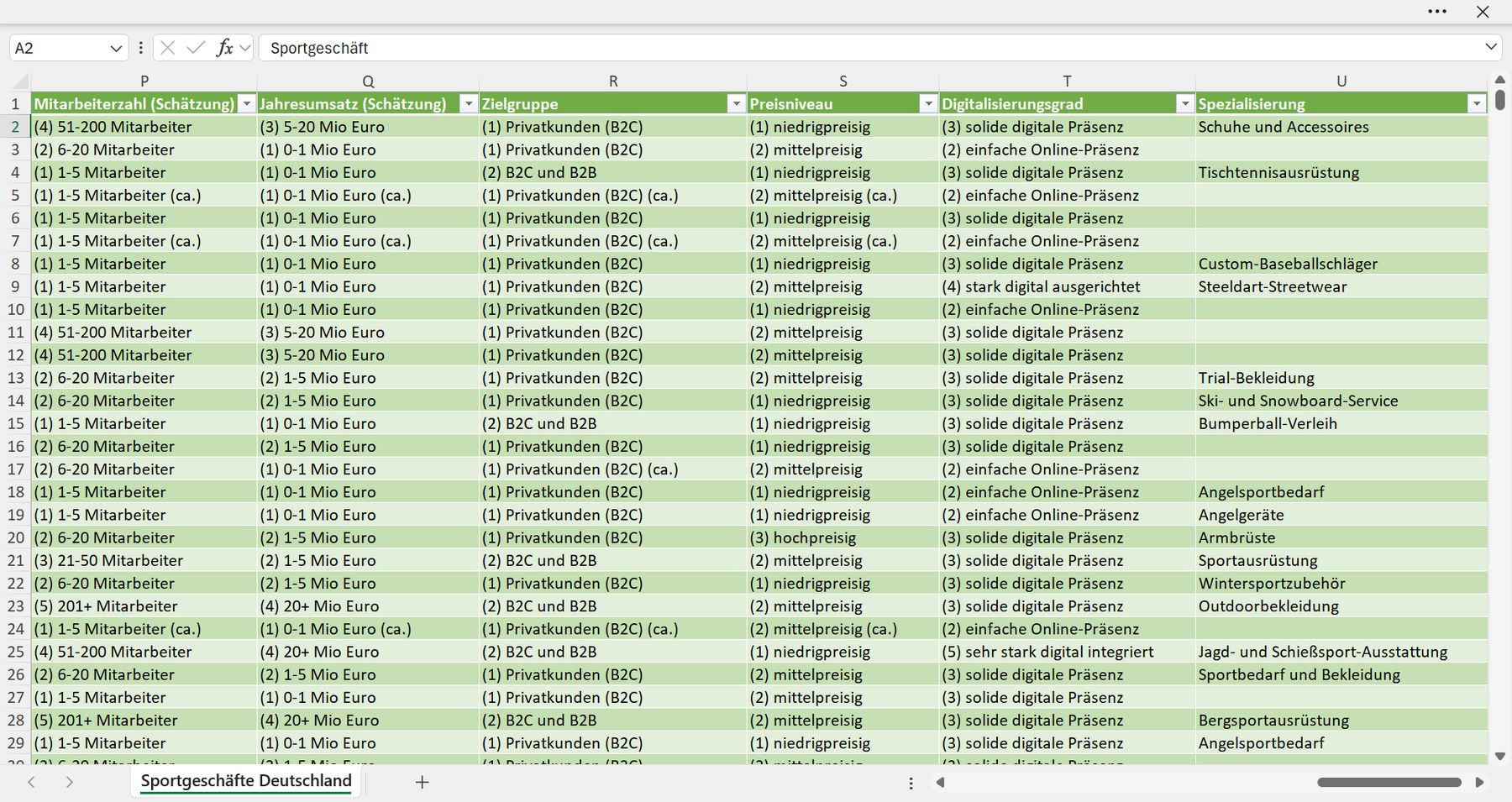Image resolution: width=1512 pixels, height=802 pixels.
Task: Click cell 'Trial-Bekleidung'
Action: 1341,378
